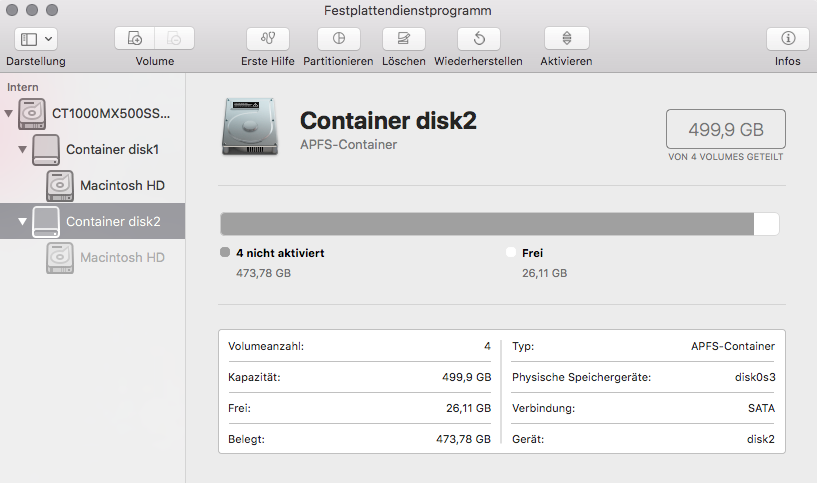Collapse Container disk2 disclosure triangle
Screen dimensions: 817x483
click(x=23, y=222)
